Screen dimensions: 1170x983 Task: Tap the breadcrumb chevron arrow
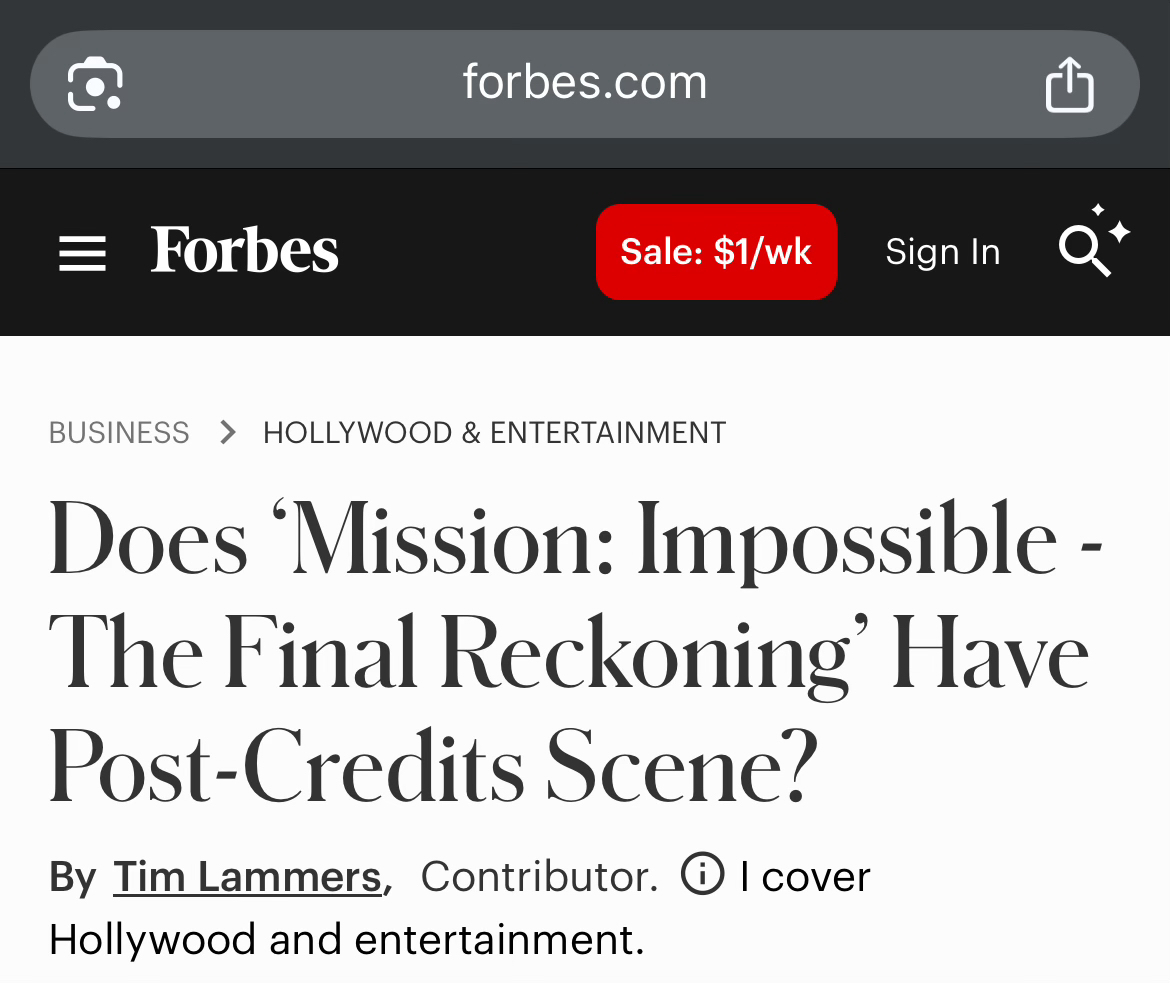pos(228,432)
